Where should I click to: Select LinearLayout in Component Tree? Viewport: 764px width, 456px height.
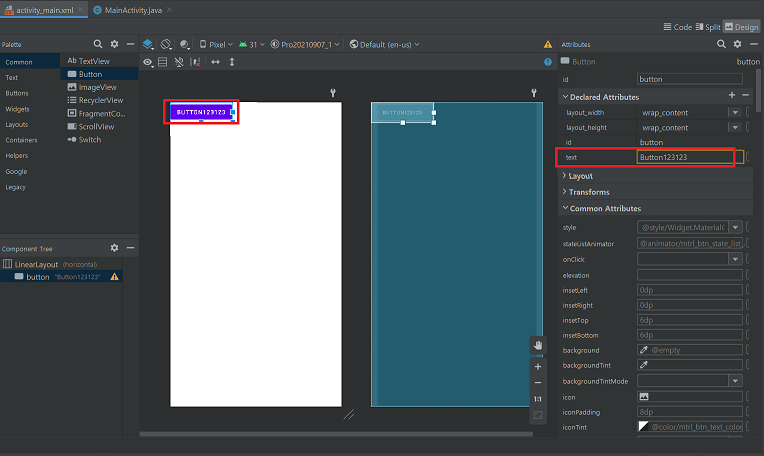click(x=50, y=264)
